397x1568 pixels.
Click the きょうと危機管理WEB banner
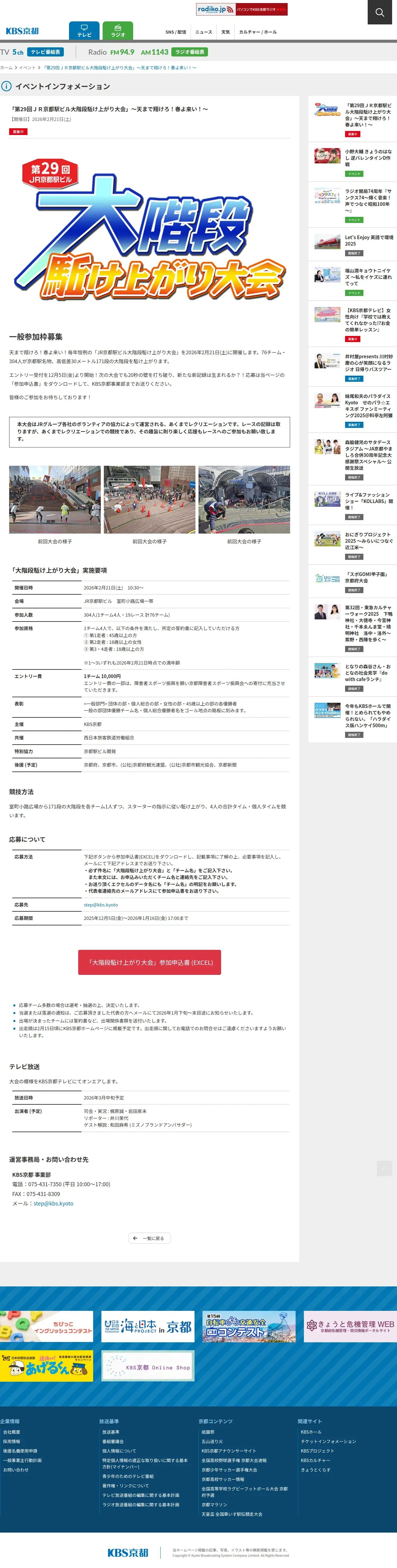[x=350, y=1326]
